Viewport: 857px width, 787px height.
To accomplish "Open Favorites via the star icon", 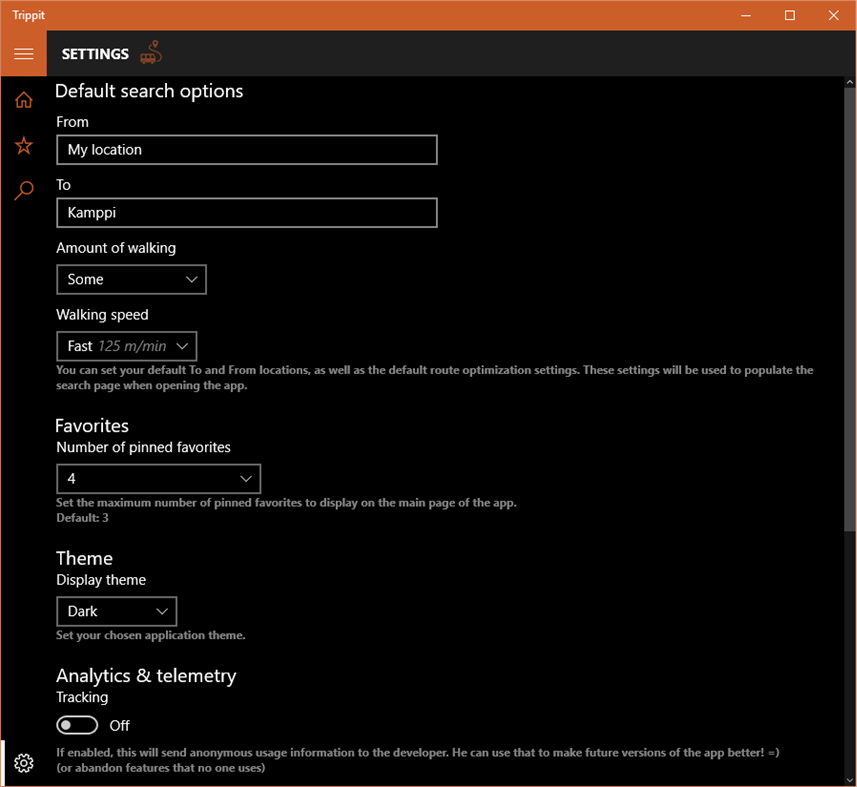I will click(23, 145).
